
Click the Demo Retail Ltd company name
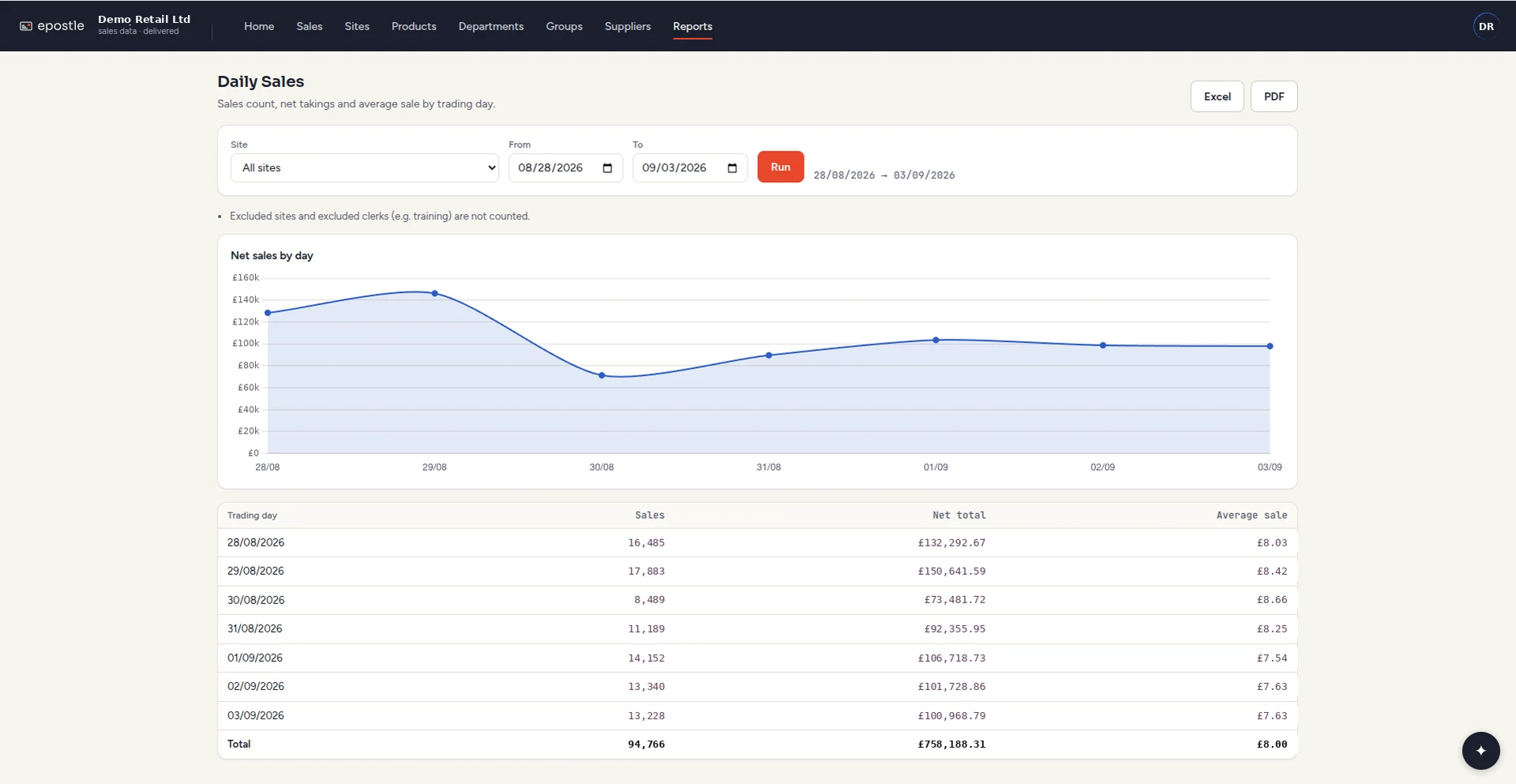click(x=144, y=19)
